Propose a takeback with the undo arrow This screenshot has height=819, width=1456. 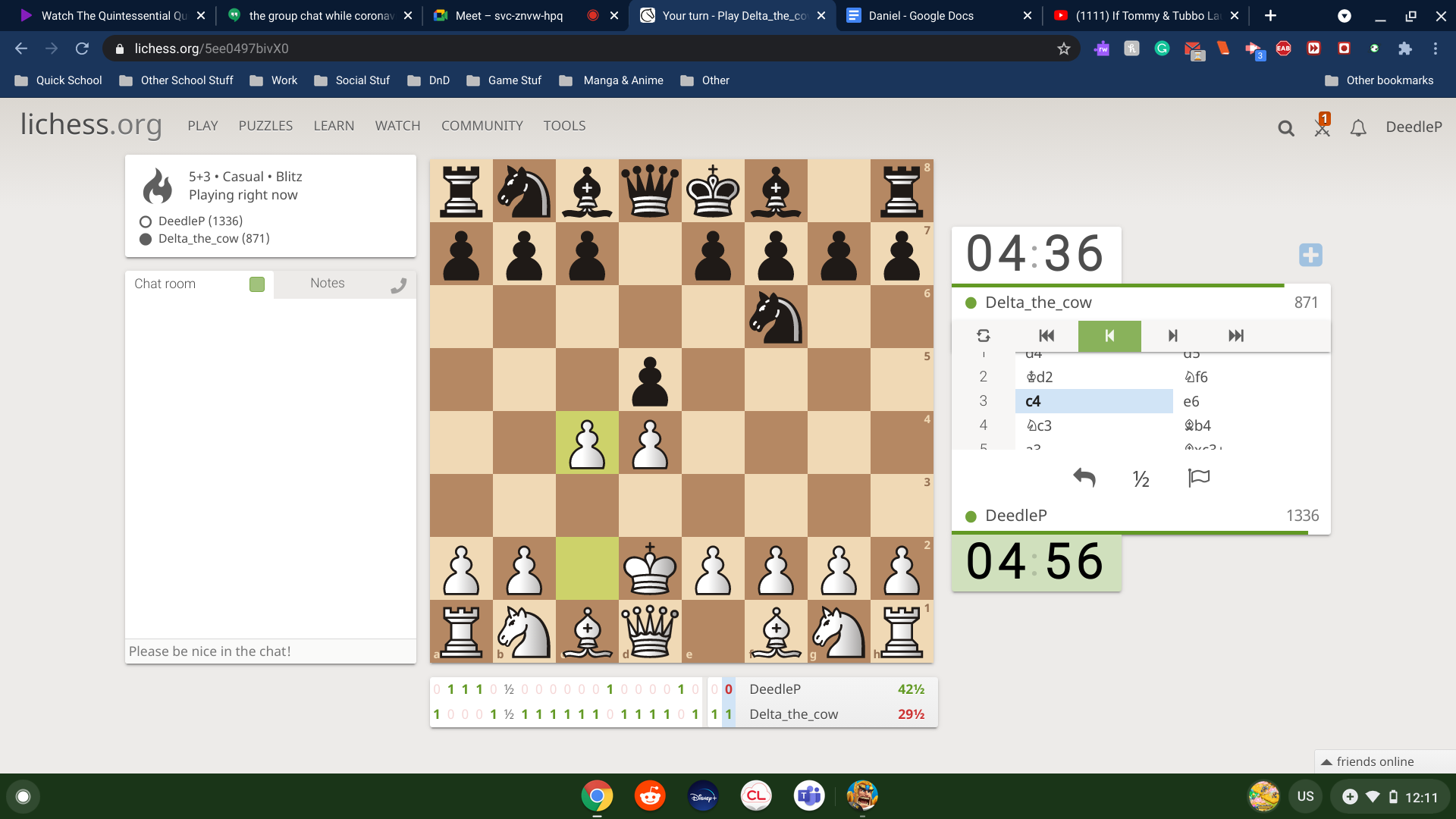[x=1084, y=478]
